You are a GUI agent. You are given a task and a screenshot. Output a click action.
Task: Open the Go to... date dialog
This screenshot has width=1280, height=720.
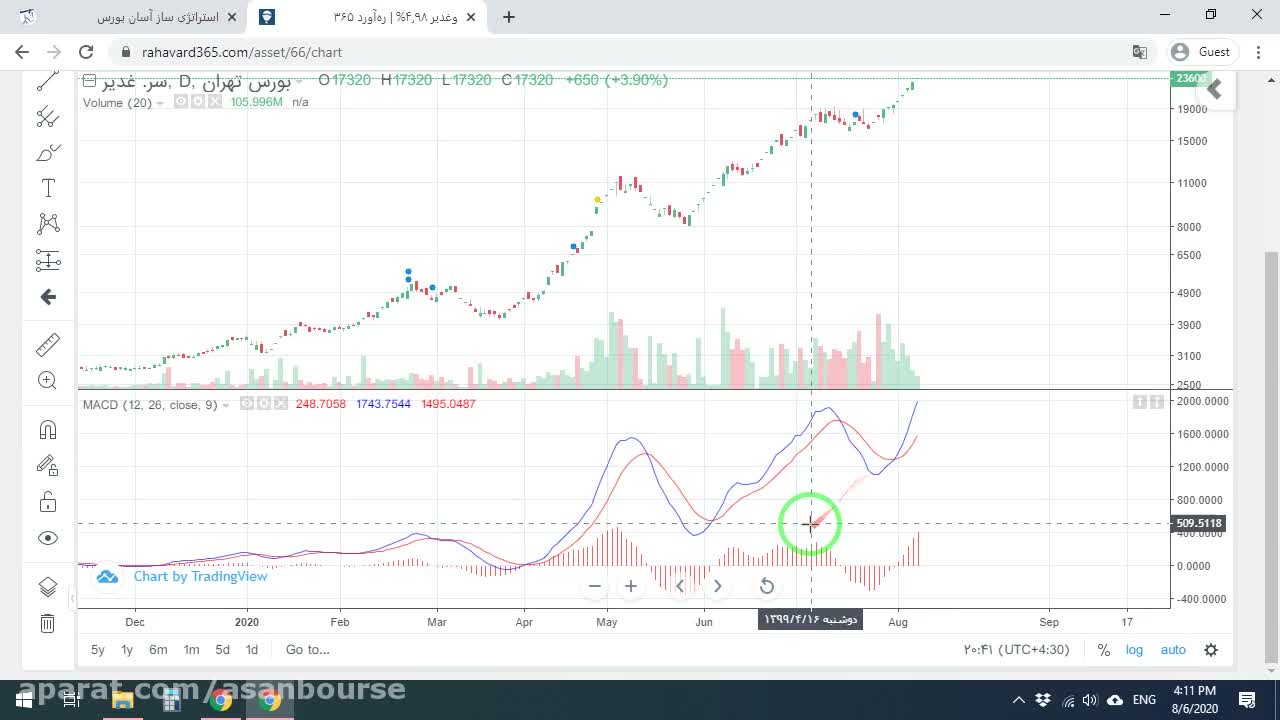pyautogui.click(x=307, y=650)
